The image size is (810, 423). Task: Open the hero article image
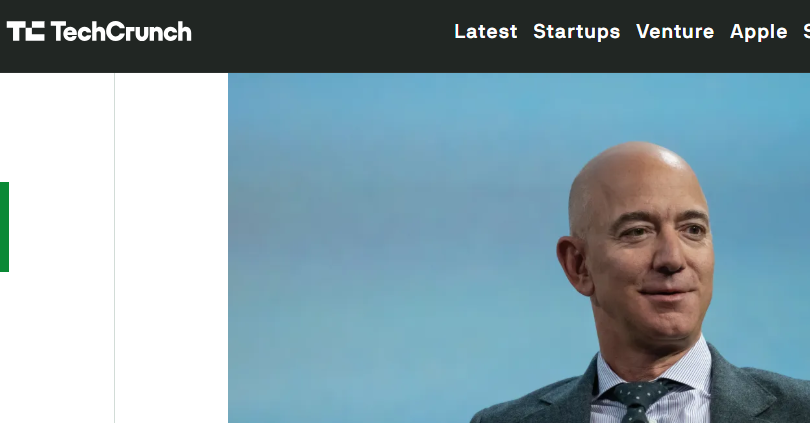click(519, 248)
